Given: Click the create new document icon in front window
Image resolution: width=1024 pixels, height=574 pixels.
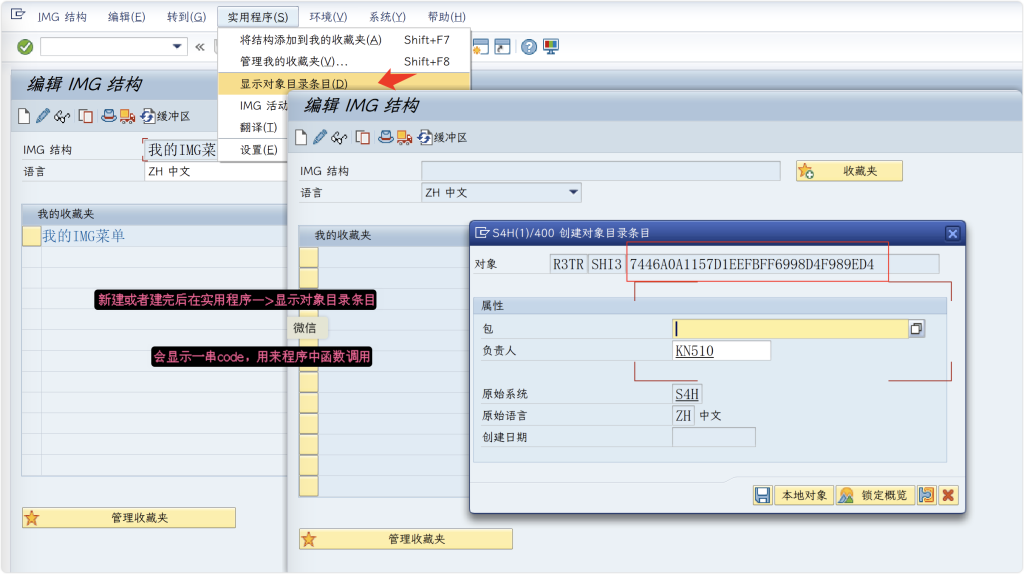Looking at the screenshot, I should [301, 137].
